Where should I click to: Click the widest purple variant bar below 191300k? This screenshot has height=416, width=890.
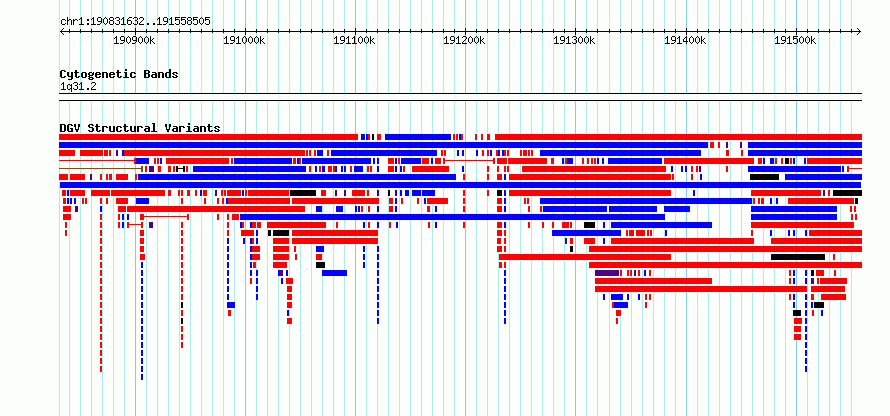[x=607, y=273]
